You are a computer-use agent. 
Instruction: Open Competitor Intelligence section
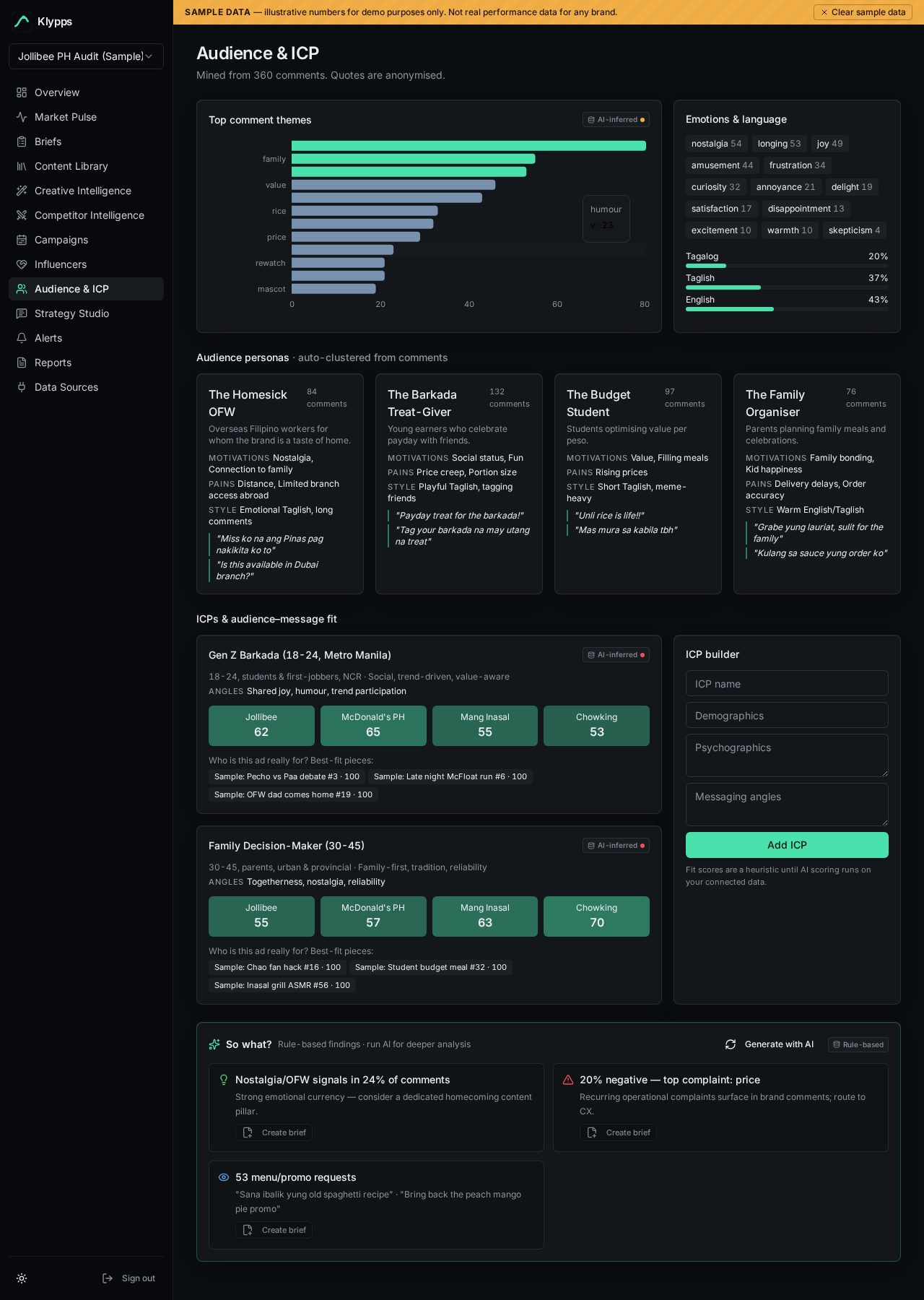point(86,215)
